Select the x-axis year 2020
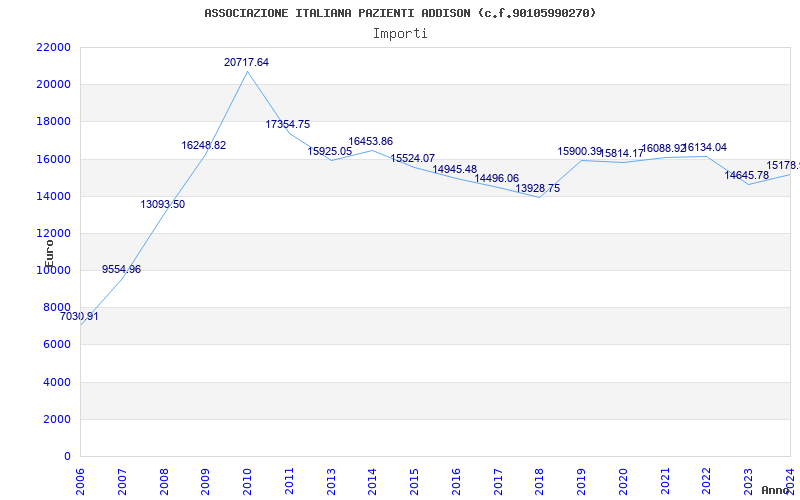The width and height of the screenshot is (800, 500). (623, 481)
